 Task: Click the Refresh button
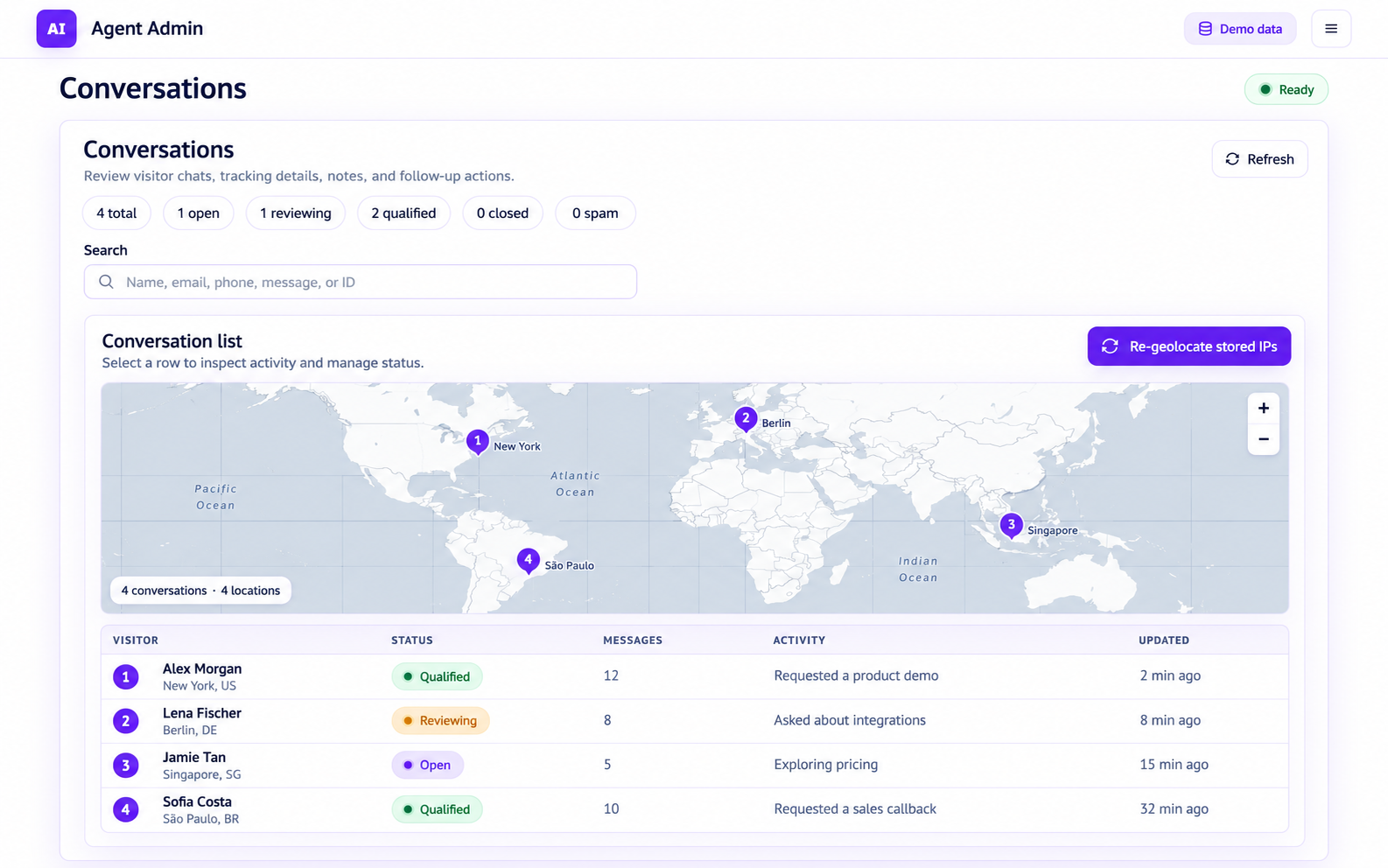[1259, 159]
